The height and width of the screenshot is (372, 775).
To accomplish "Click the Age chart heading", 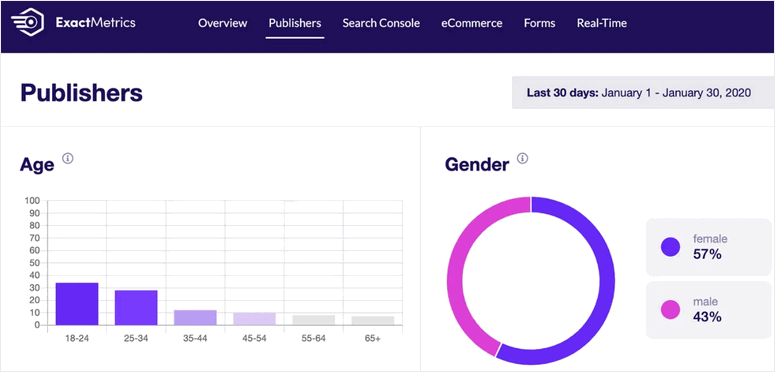I will point(37,164).
